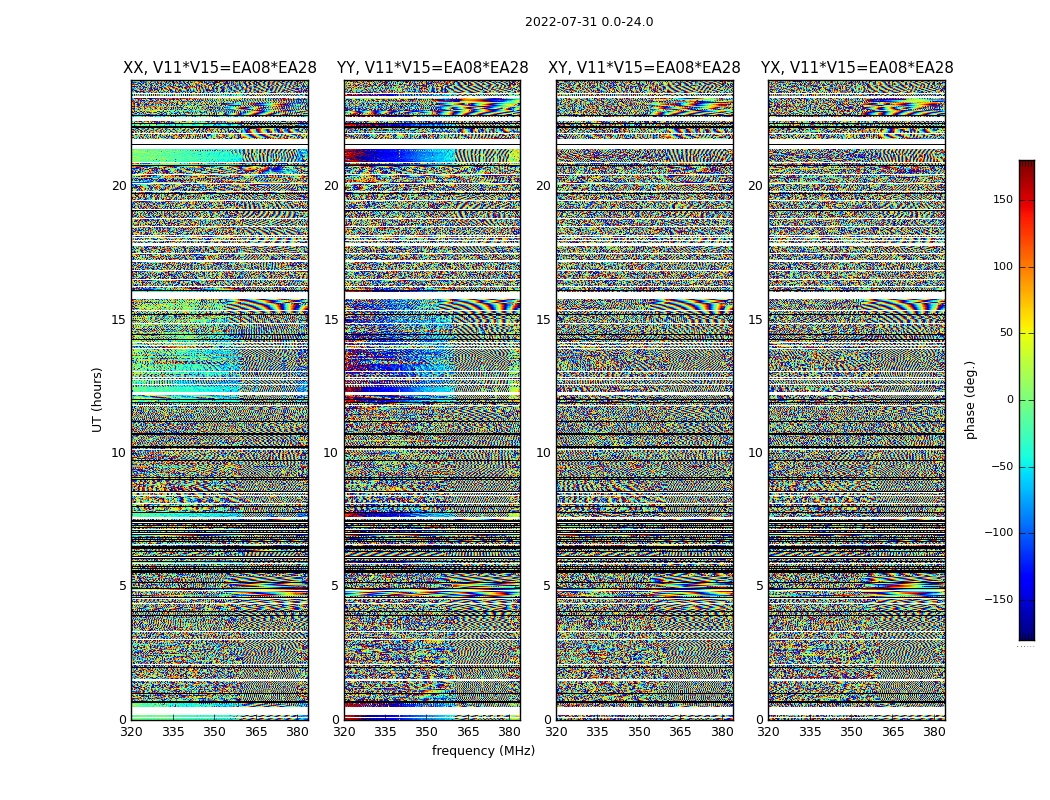Click the colorbar tick label −150

pos(999,600)
